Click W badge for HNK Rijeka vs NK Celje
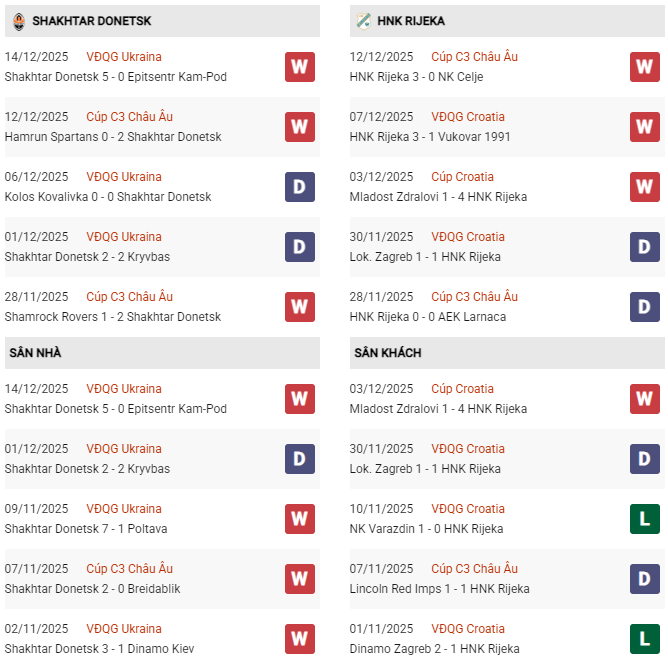 point(645,67)
